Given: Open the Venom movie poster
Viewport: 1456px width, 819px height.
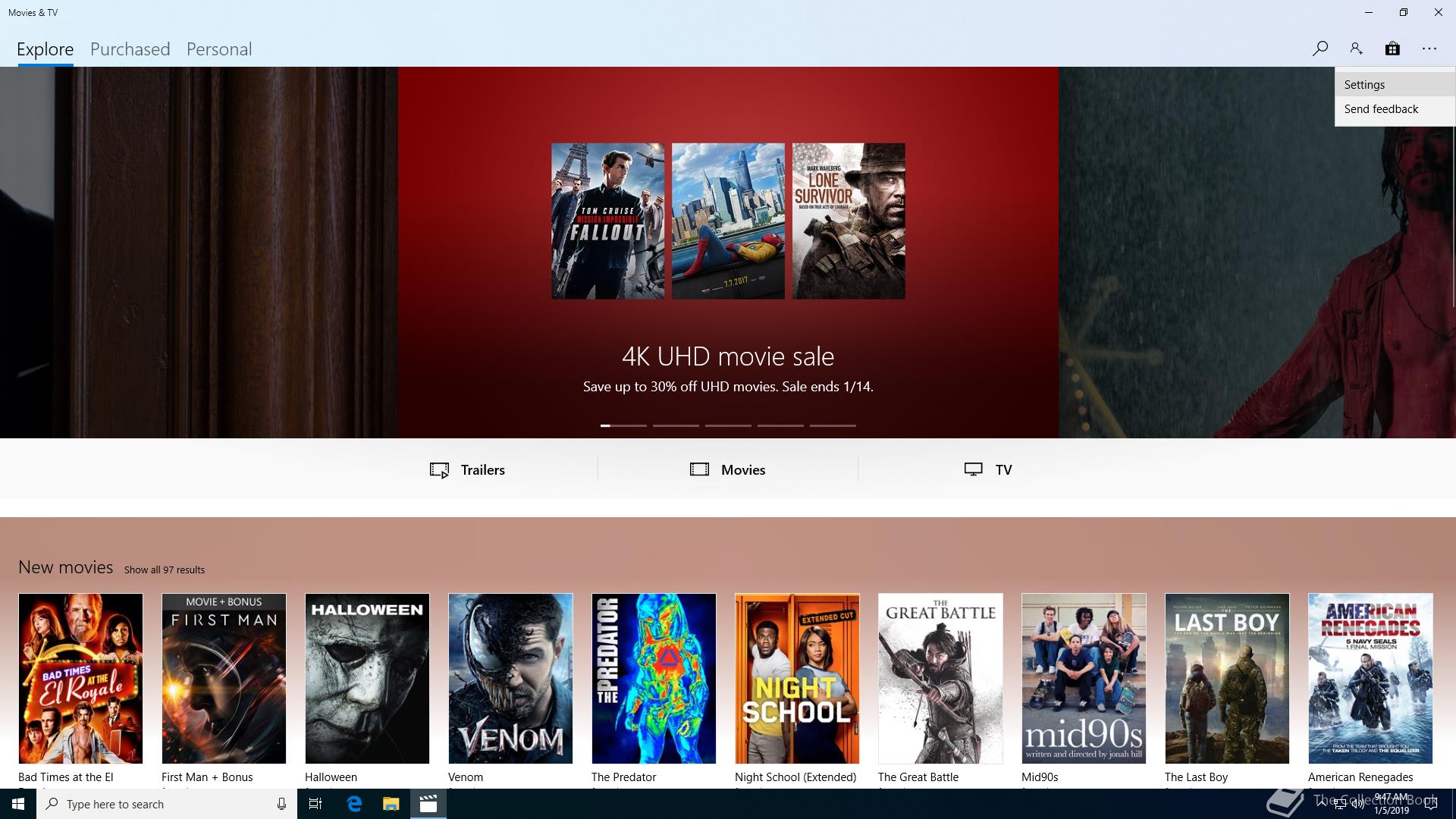Looking at the screenshot, I should coord(510,679).
